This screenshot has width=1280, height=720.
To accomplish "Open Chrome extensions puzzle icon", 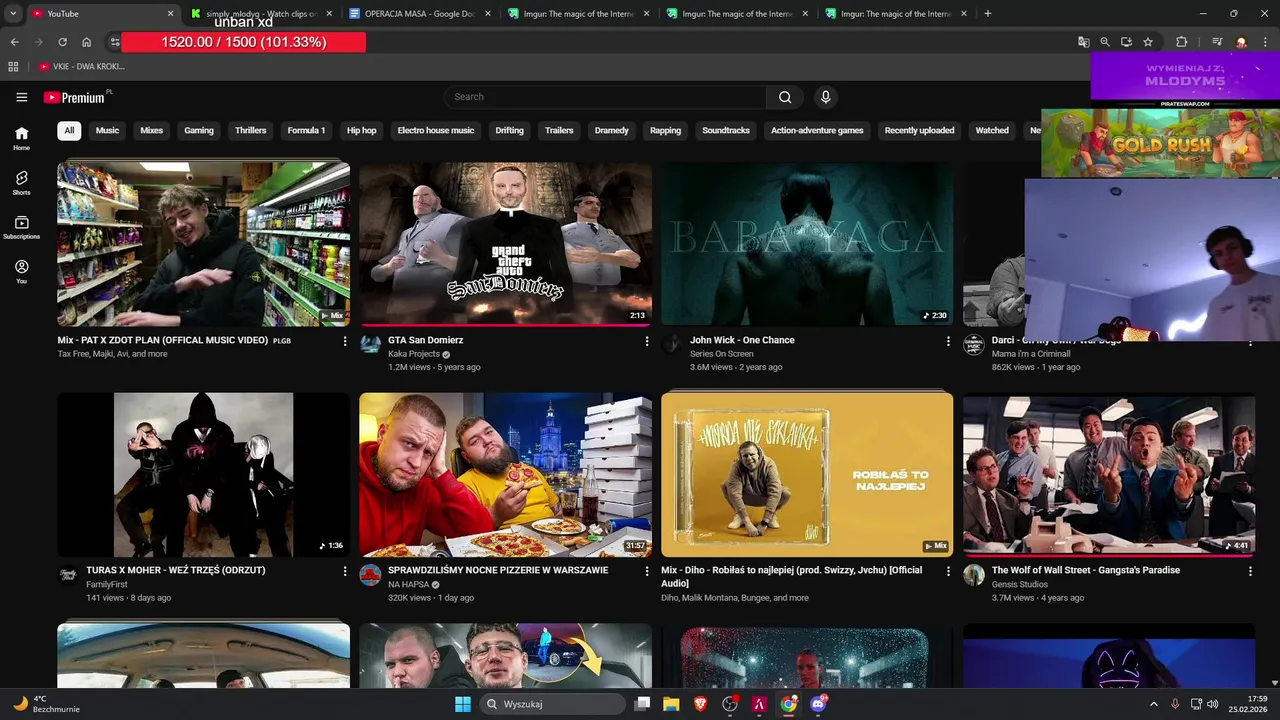I will coord(1181,42).
